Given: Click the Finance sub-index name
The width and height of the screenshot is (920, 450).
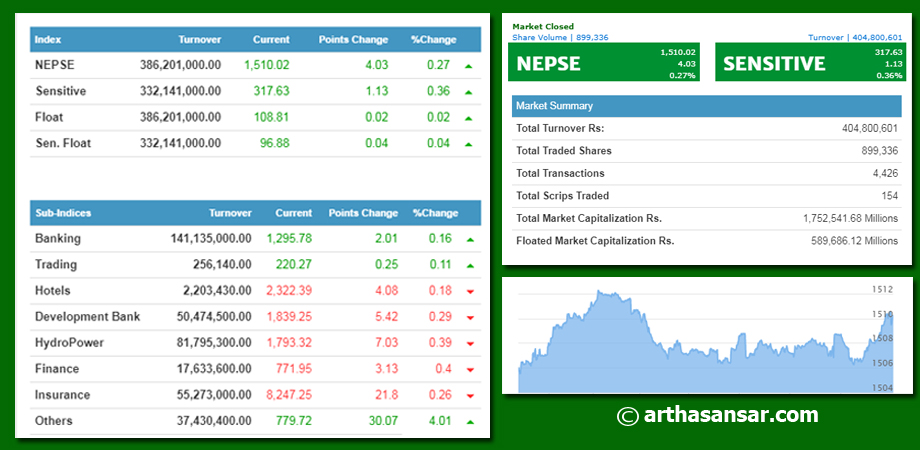Looking at the screenshot, I should pyautogui.click(x=56, y=368).
